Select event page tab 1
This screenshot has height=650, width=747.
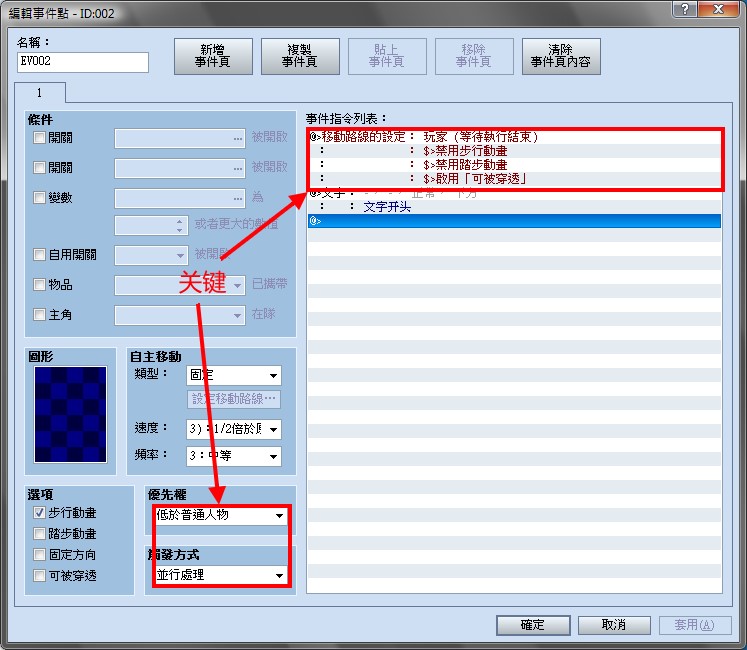coord(40,92)
